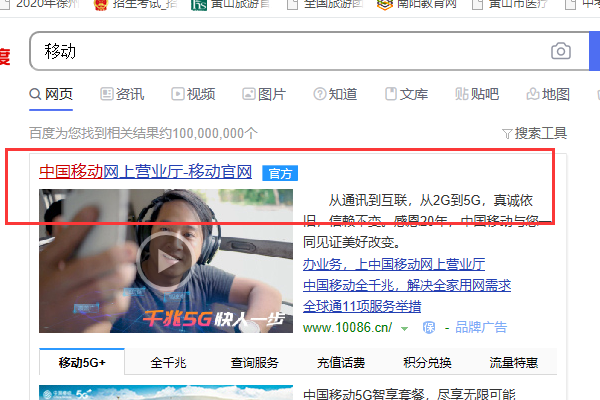The image size is (600, 400).
Task: Open 中国移动网上营业厅-移动官网 result title
Action: [x=145, y=172]
